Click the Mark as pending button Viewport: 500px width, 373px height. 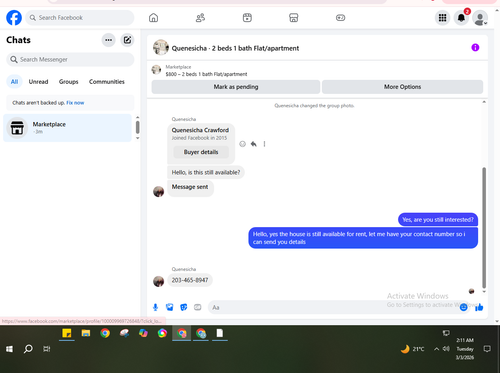(236, 87)
